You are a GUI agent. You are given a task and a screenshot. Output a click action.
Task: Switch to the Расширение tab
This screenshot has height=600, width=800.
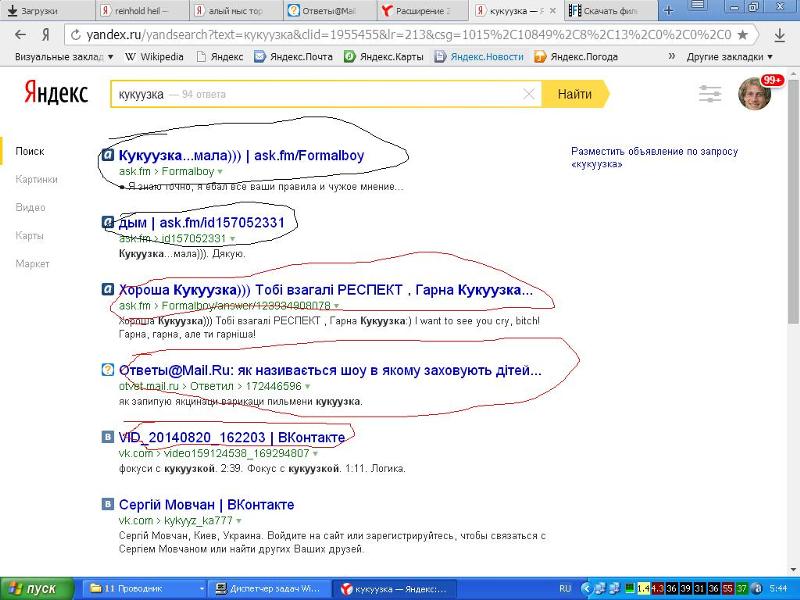point(424,10)
